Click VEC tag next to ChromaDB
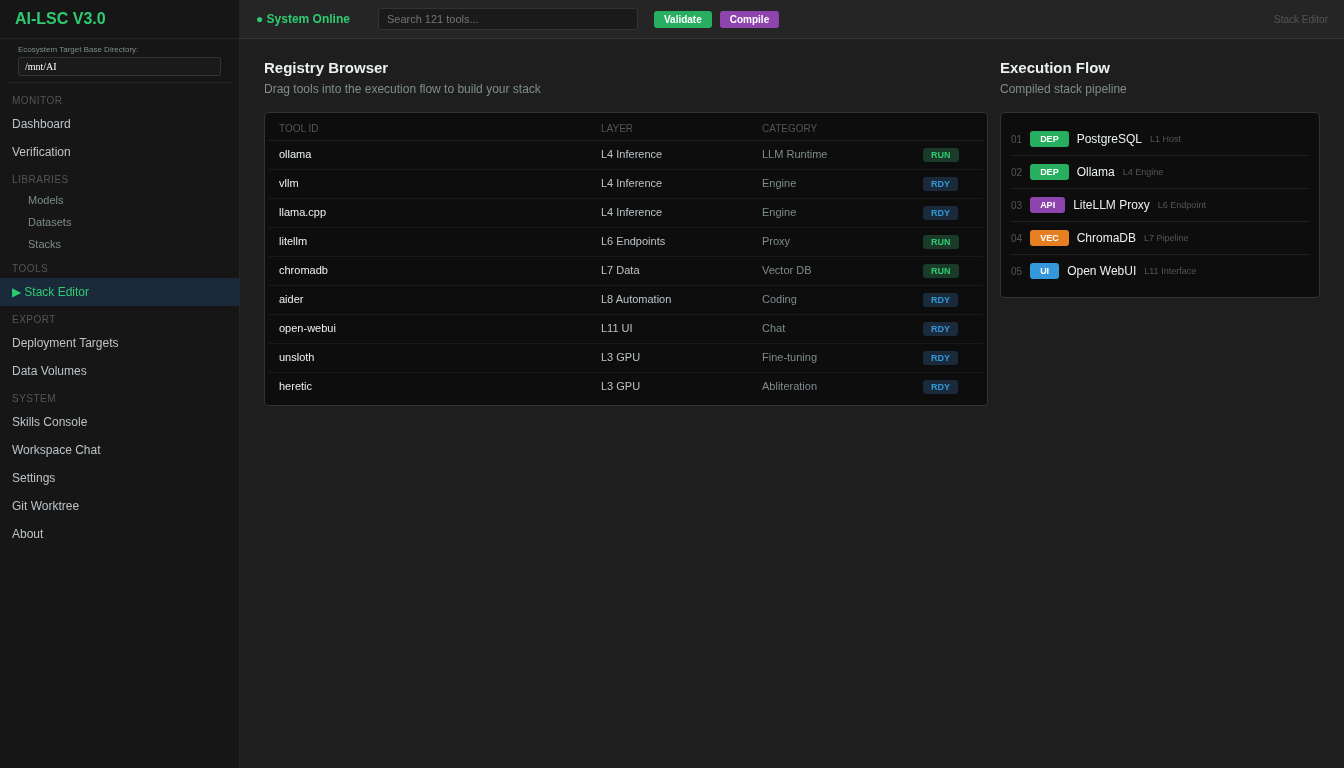The image size is (1344, 768). (1049, 238)
